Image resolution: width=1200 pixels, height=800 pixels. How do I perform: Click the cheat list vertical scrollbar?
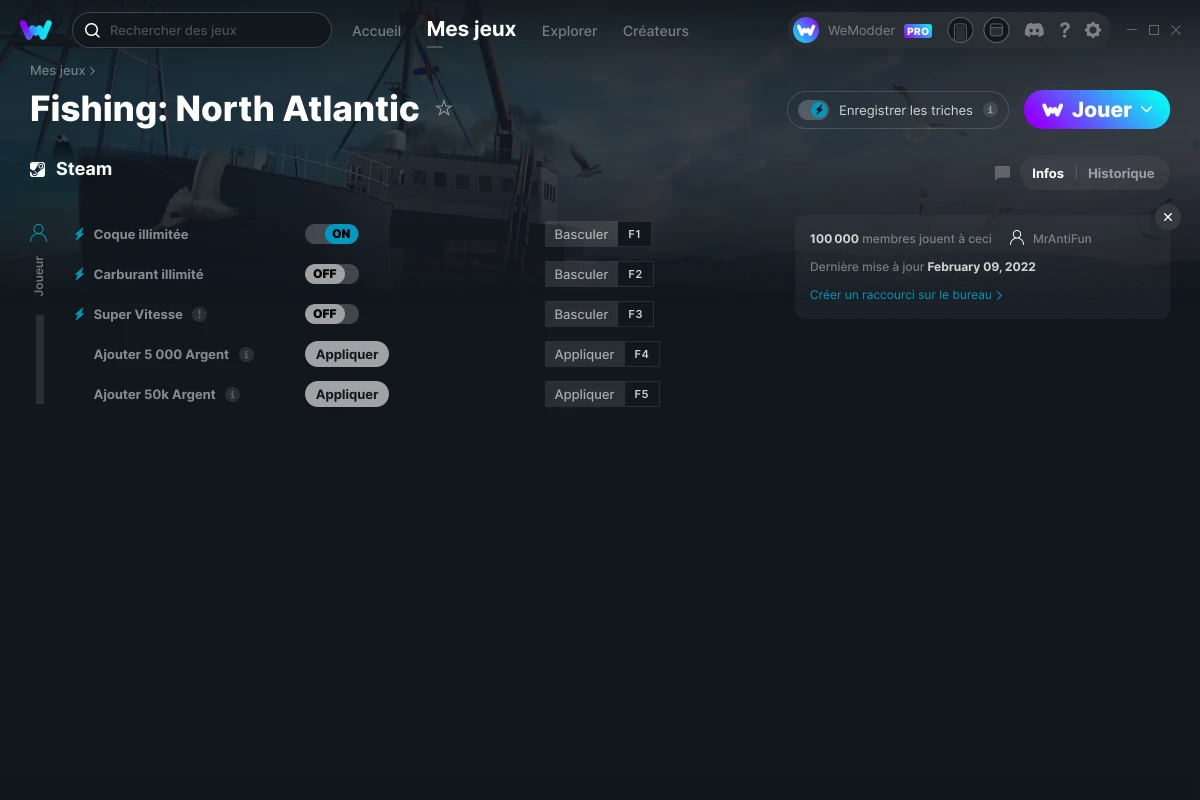(40, 359)
